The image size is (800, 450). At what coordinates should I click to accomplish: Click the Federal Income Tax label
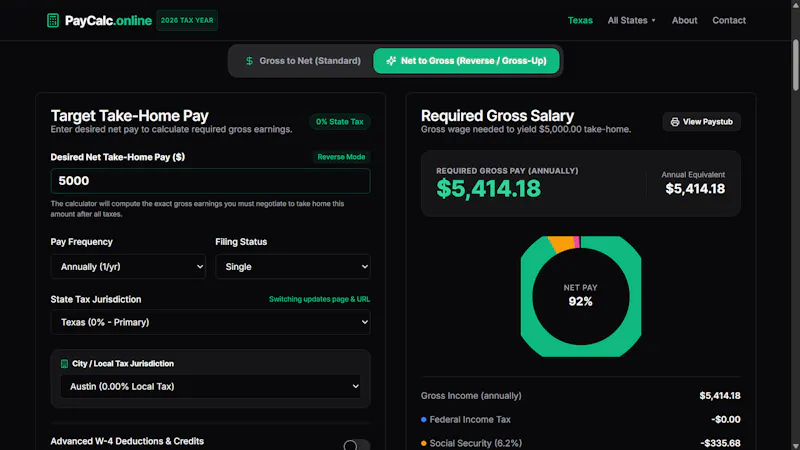470,419
